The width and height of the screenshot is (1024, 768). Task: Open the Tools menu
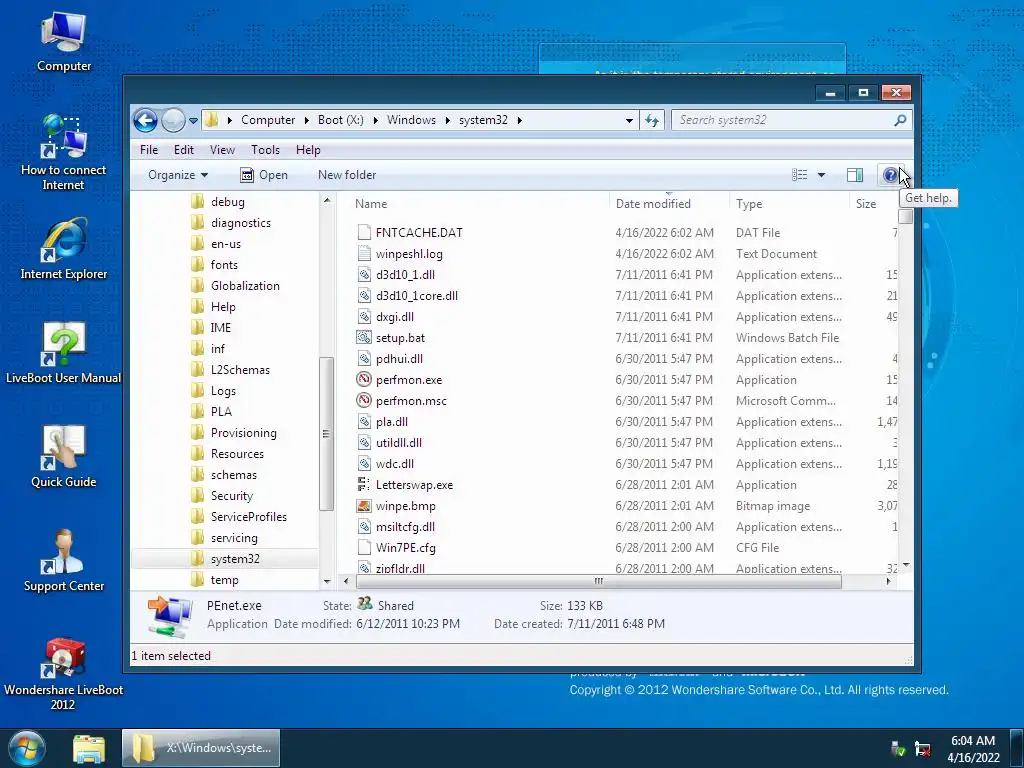tap(265, 150)
